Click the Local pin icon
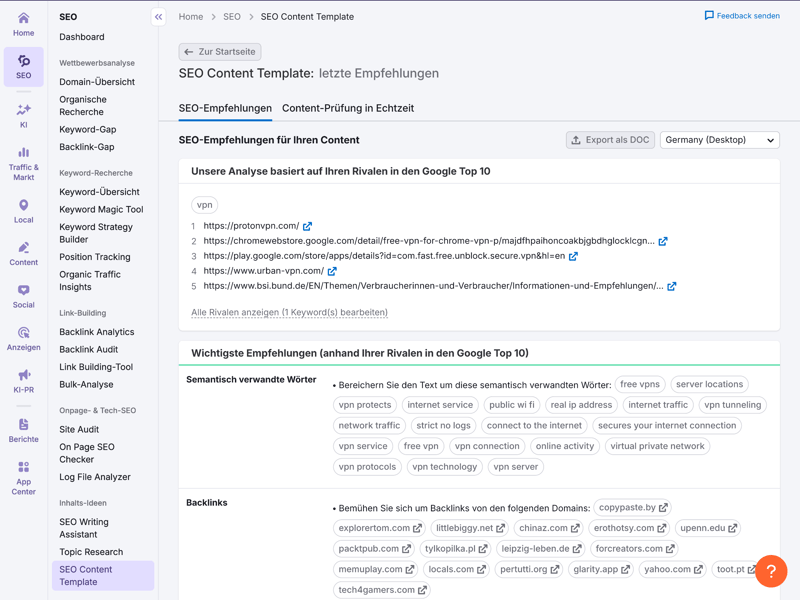 pos(23,206)
